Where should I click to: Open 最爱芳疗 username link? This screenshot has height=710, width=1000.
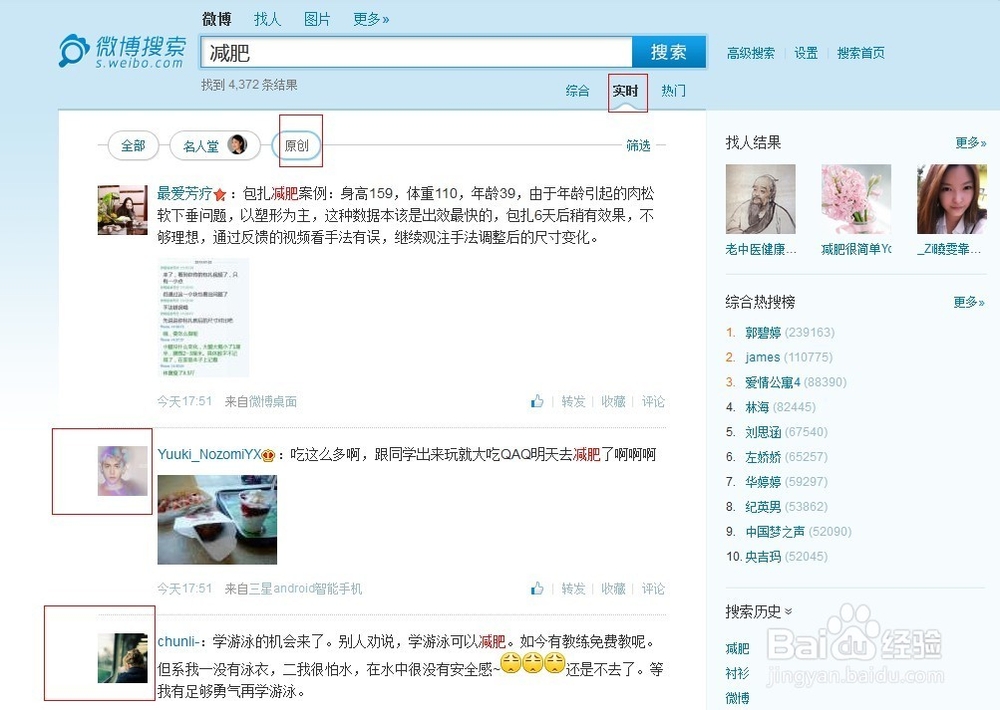point(184,193)
